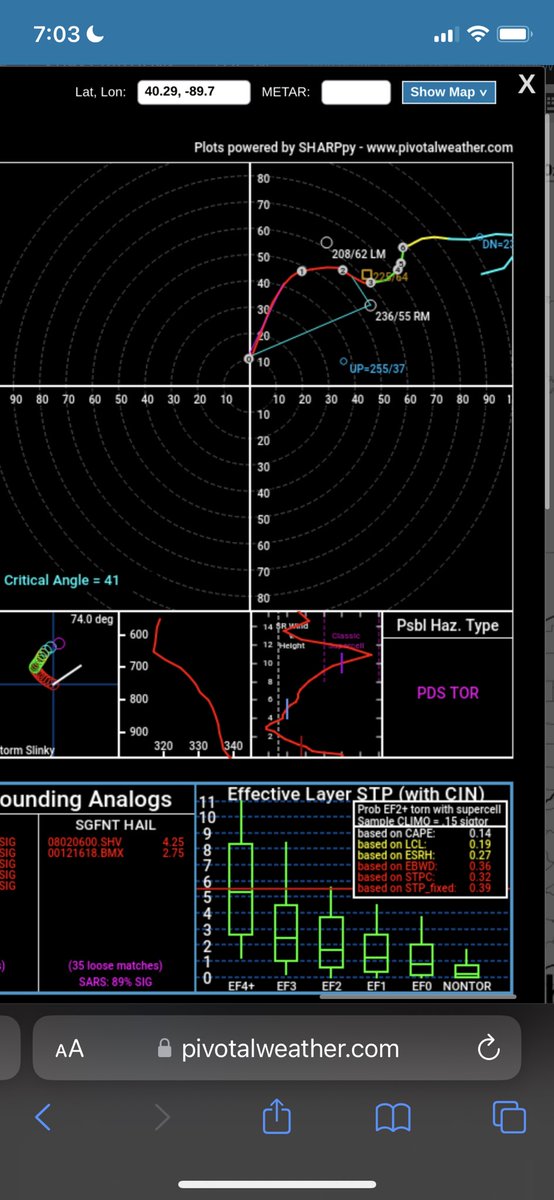Click the EF3 box plot label

(x=287, y=986)
